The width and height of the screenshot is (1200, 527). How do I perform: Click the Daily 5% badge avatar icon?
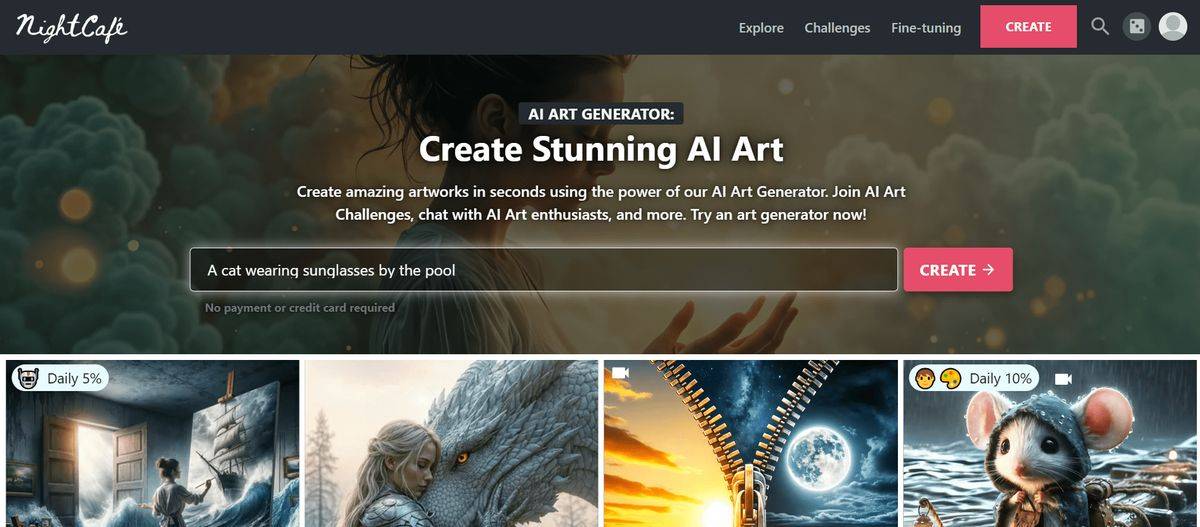[x=29, y=378]
